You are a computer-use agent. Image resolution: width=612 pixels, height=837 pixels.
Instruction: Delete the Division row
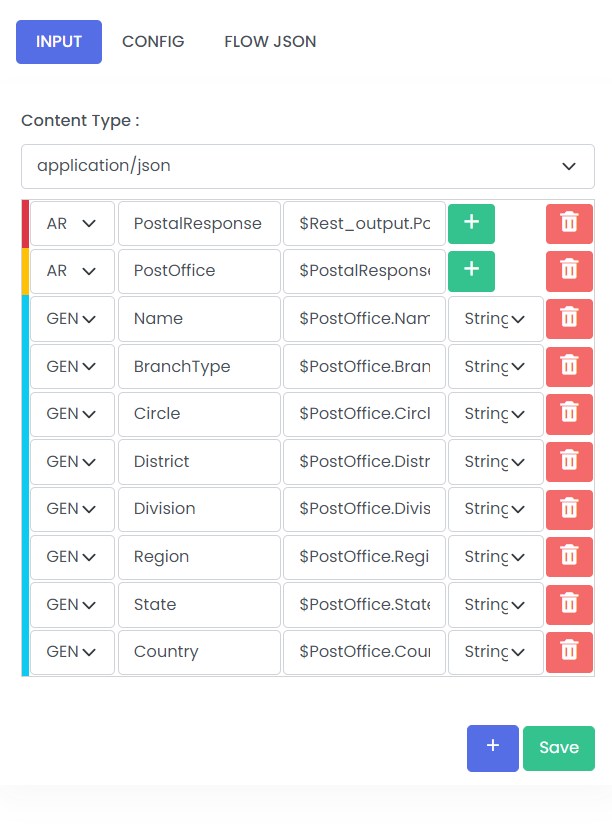coord(569,509)
